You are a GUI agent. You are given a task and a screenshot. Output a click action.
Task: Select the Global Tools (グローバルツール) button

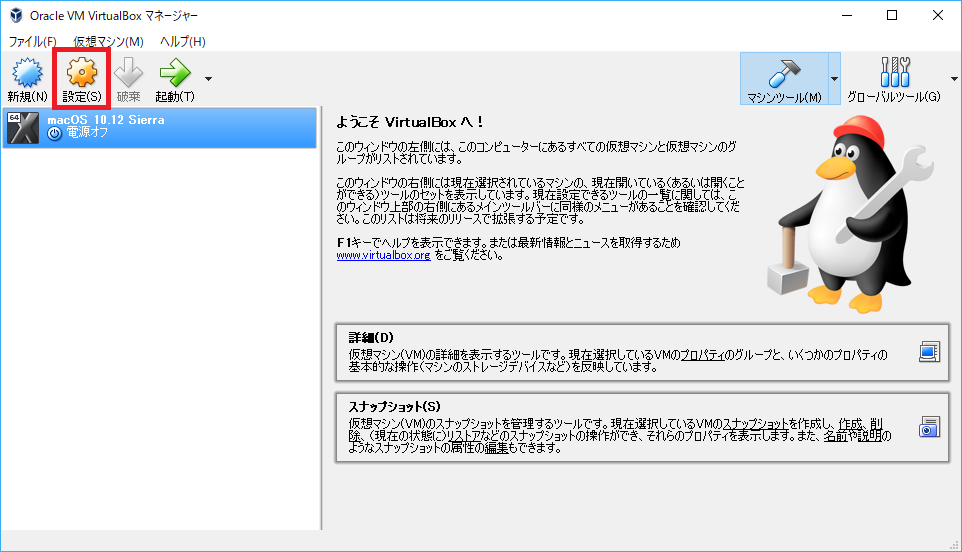(894, 79)
